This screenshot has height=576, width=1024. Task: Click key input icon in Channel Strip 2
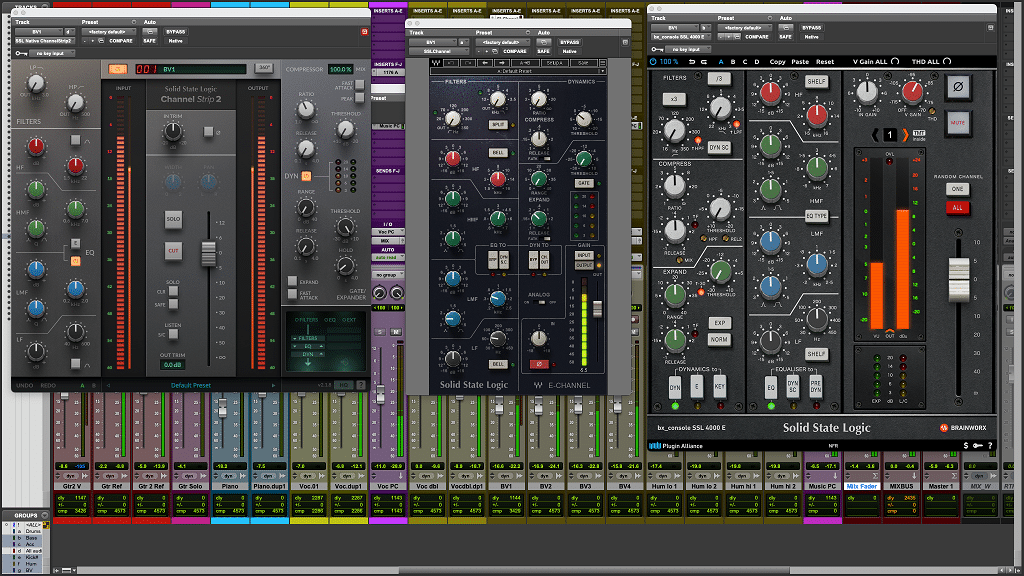(21, 53)
